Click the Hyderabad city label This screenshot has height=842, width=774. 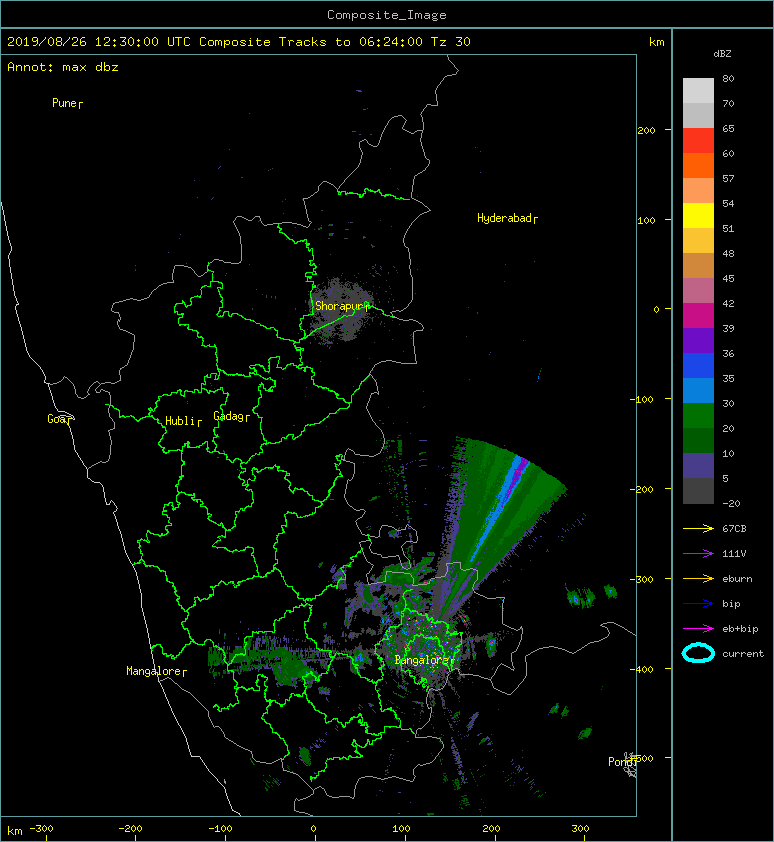pyautogui.click(x=507, y=218)
